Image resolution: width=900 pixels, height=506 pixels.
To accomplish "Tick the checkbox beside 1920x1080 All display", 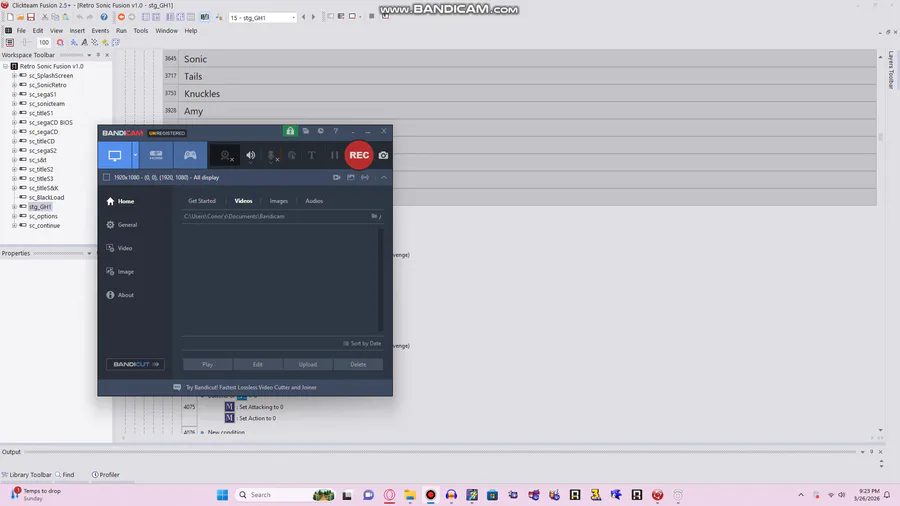I will click(x=106, y=178).
